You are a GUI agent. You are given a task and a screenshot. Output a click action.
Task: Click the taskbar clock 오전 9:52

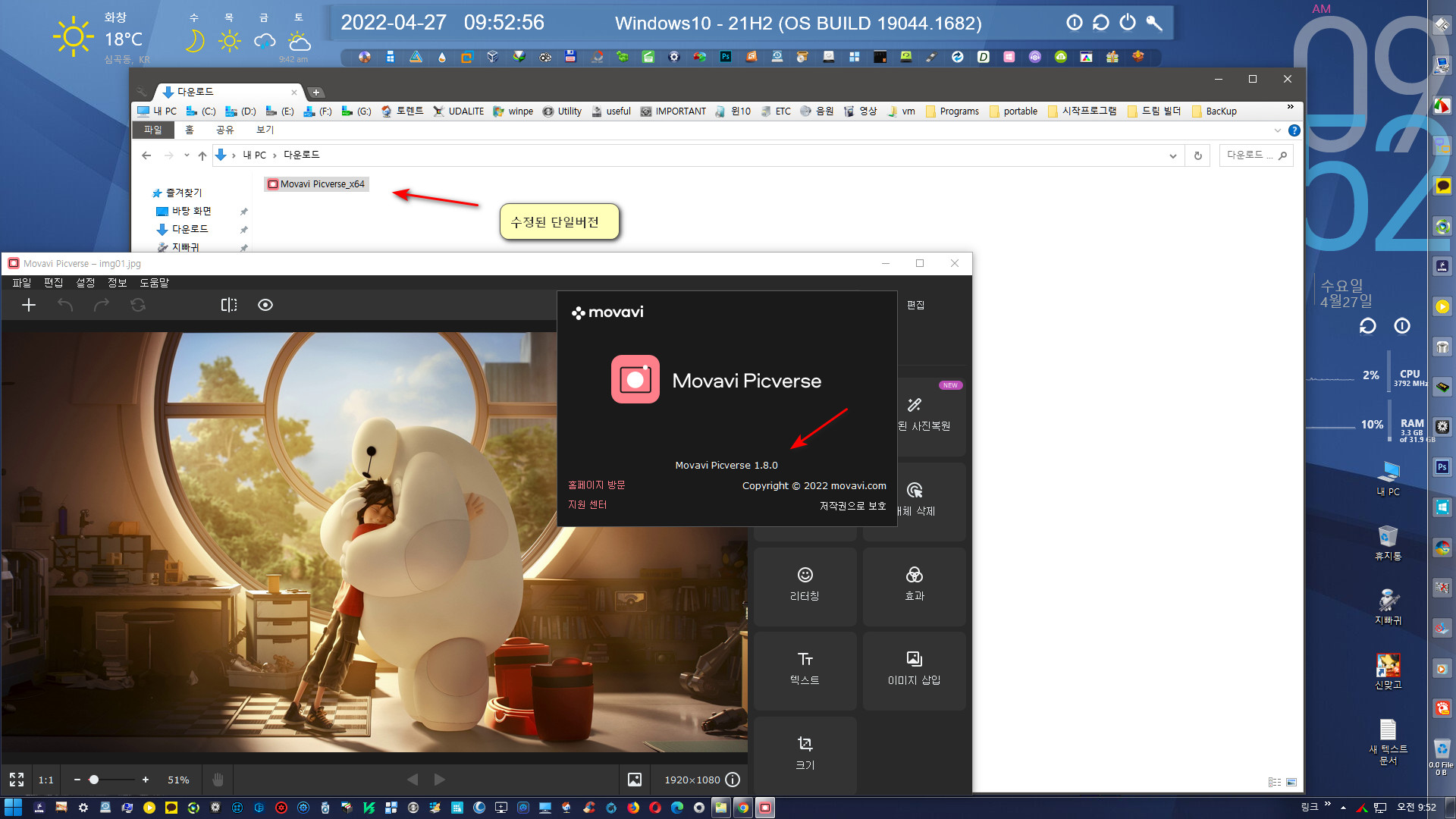pos(1416,808)
